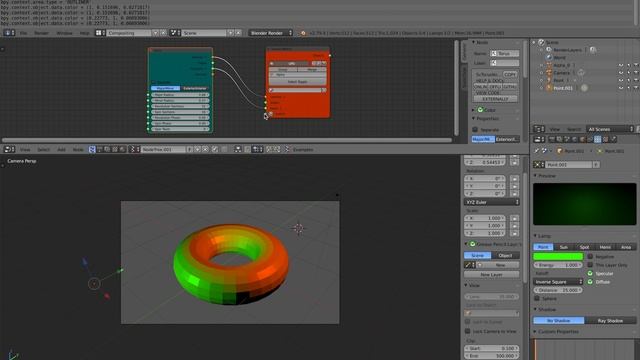Toggle render camera icon for Camera row
The image size is (640, 360).
click(x=636, y=73)
